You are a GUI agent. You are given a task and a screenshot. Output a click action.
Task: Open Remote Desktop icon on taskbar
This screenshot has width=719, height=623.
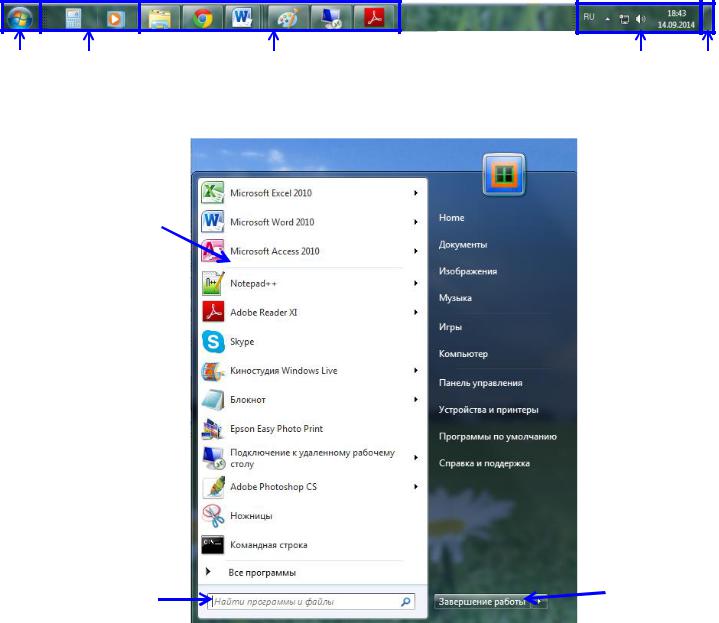[x=331, y=18]
